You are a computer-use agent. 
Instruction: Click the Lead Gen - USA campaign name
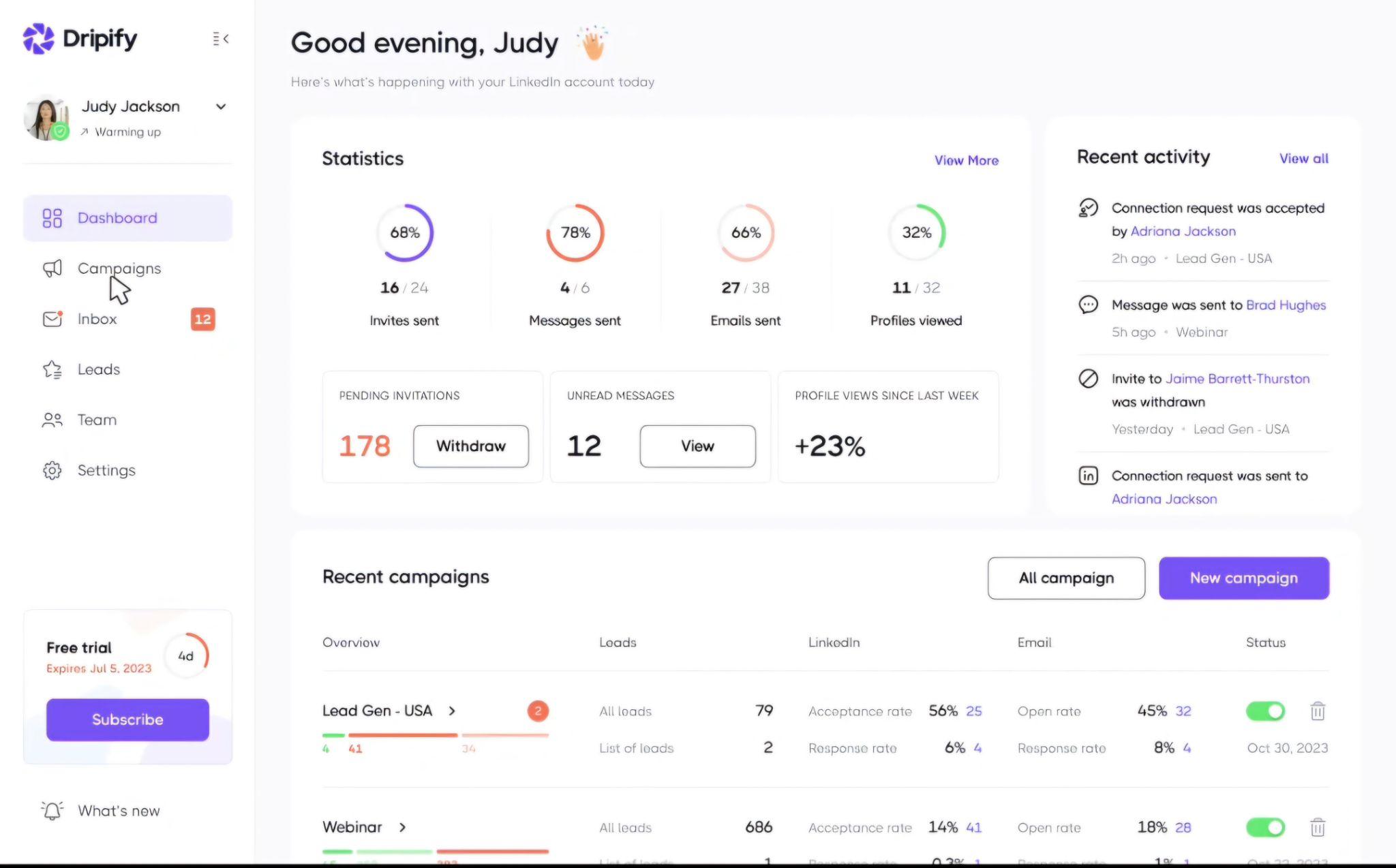(377, 711)
